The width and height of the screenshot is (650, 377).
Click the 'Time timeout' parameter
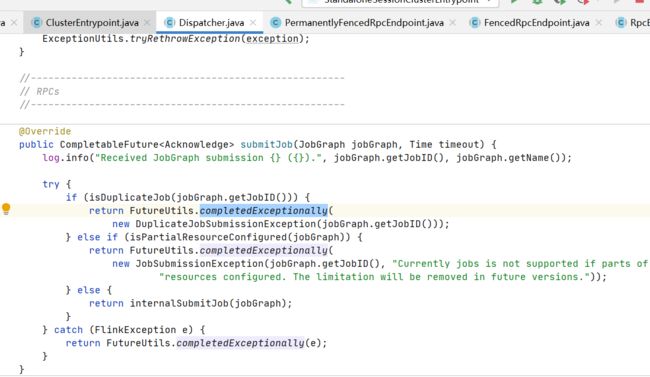[x=445, y=145]
